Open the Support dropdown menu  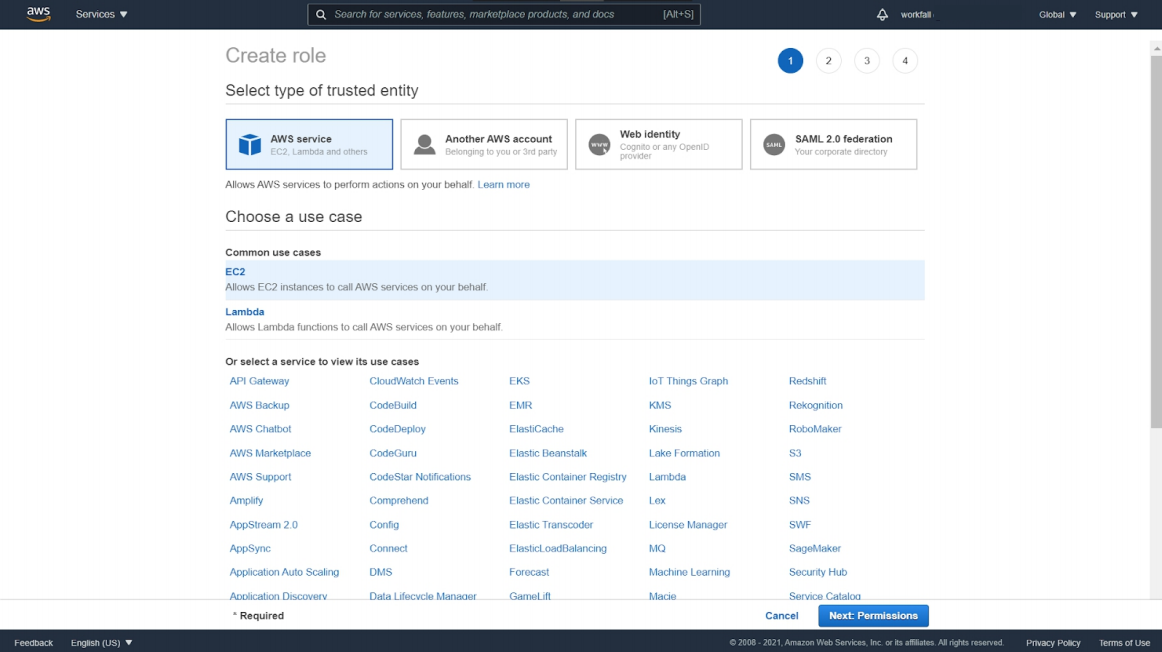(1116, 14)
